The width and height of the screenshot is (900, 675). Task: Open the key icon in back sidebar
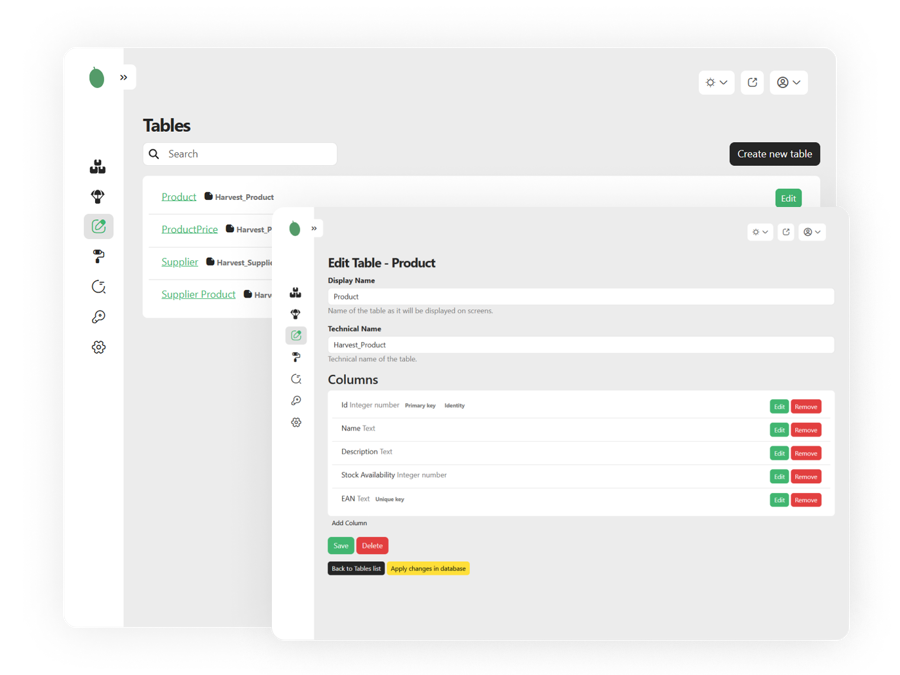click(98, 317)
